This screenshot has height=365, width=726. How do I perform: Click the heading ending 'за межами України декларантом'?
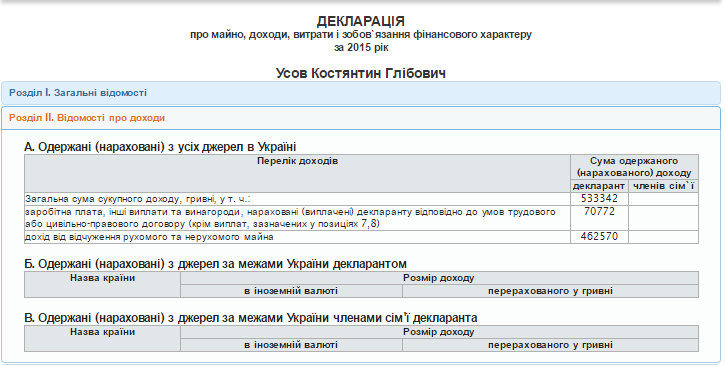pyautogui.click(x=215, y=264)
